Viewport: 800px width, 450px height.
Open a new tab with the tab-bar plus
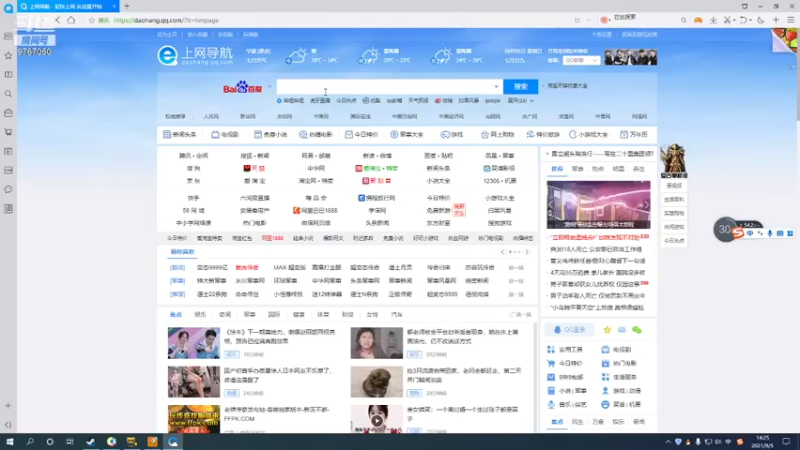click(127, 6)
